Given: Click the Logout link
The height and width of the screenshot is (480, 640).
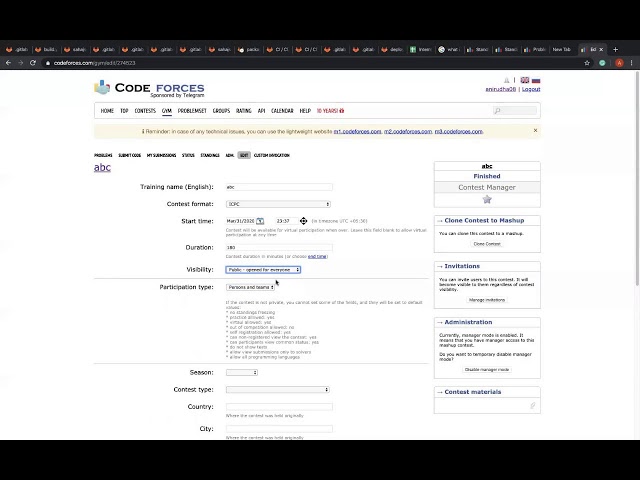Looking at the screenshot, I should 531,89.
